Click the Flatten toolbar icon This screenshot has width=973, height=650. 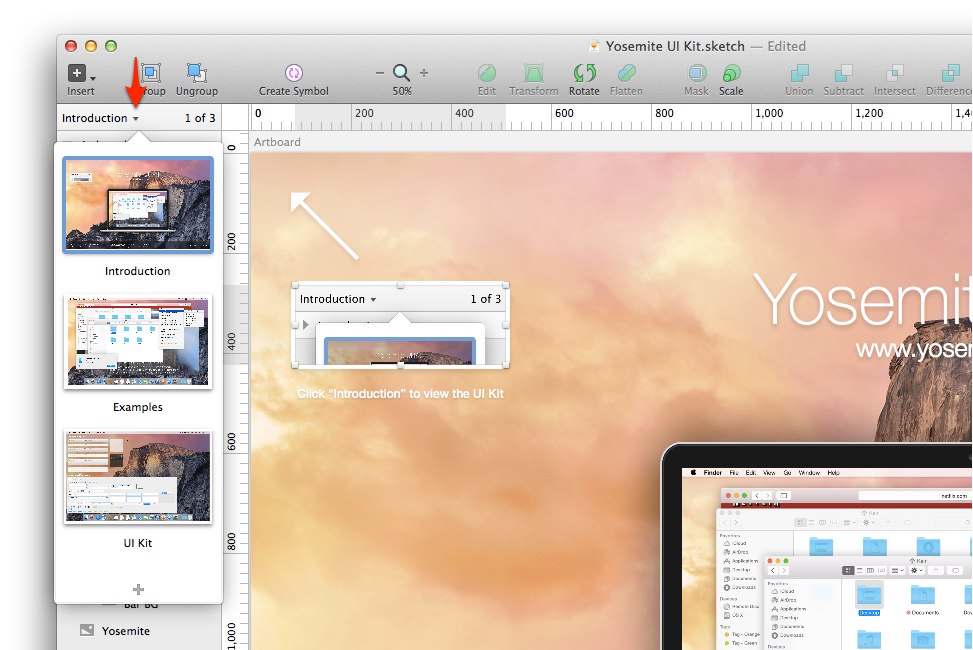coord(626,73)
